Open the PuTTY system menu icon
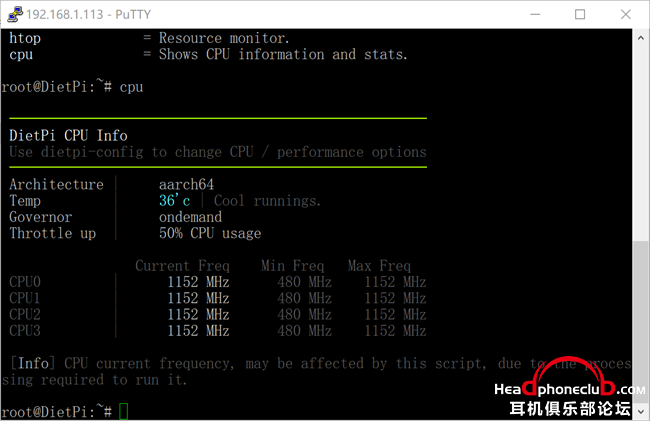 point(15,14)
